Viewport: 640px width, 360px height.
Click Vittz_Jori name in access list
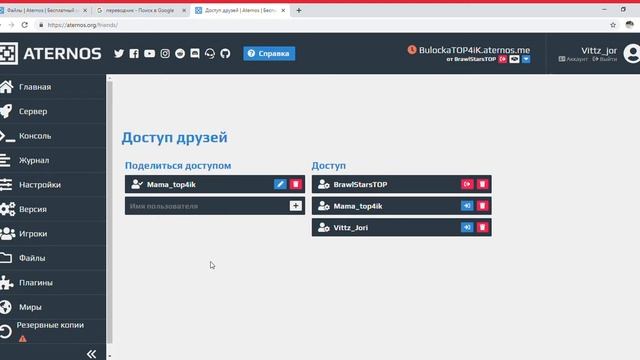click(351, 228)
